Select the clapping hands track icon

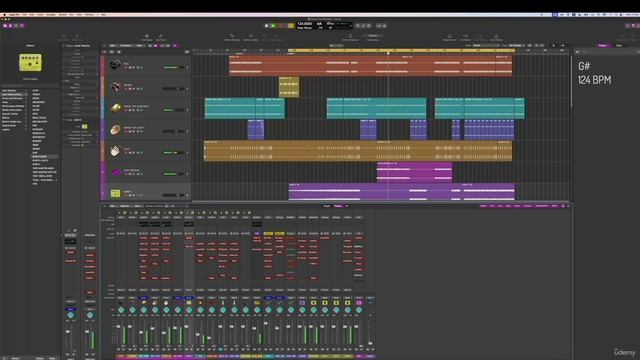pyautogui.click(x=116, y=151)
